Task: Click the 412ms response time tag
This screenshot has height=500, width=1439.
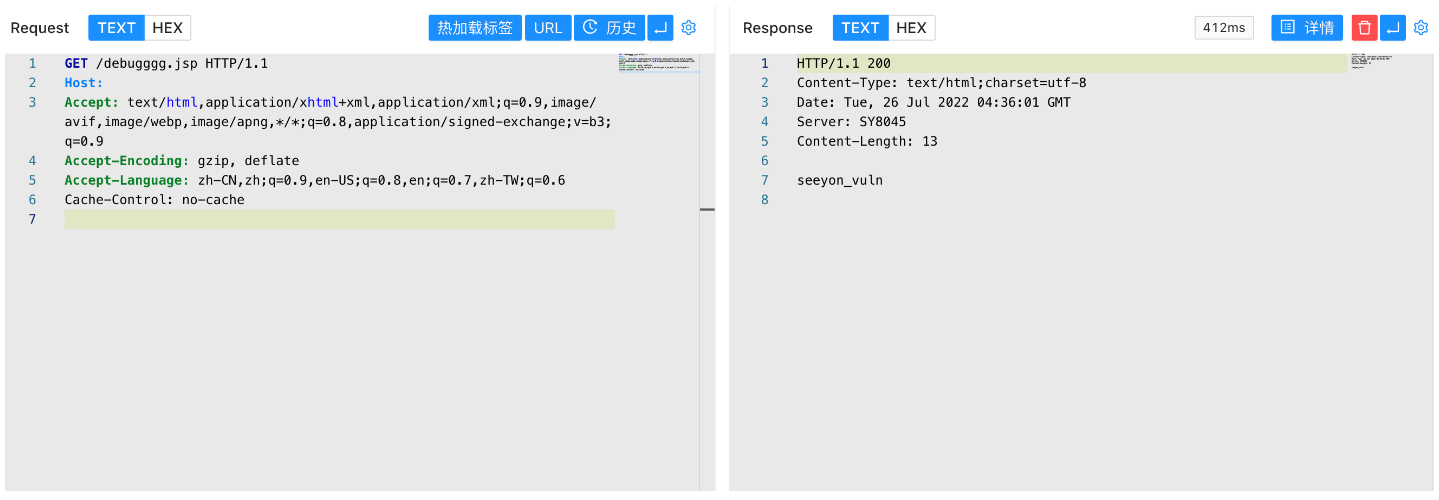Action: click(1224, 28)
